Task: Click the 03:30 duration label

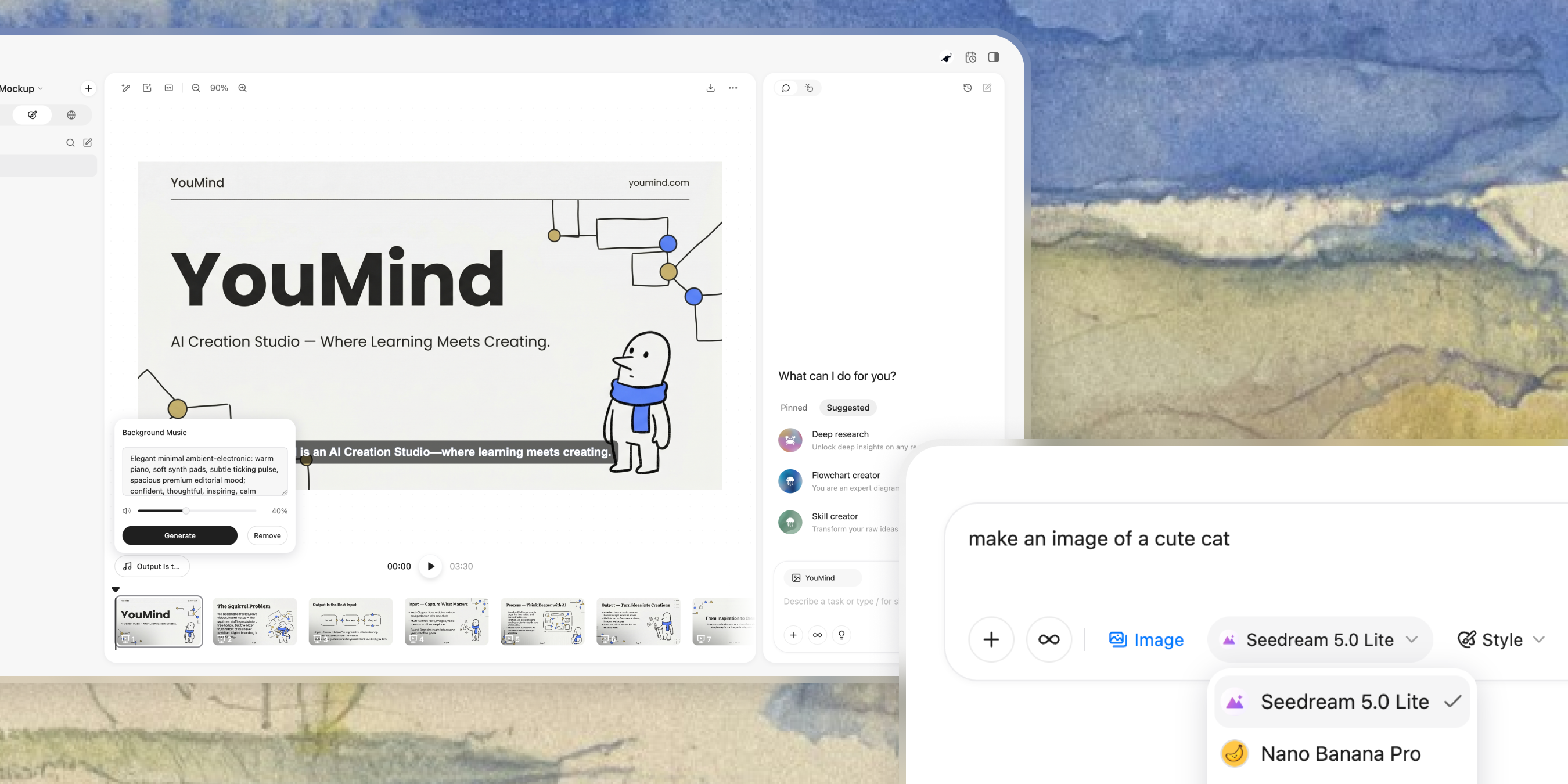Action: point(461,566)
